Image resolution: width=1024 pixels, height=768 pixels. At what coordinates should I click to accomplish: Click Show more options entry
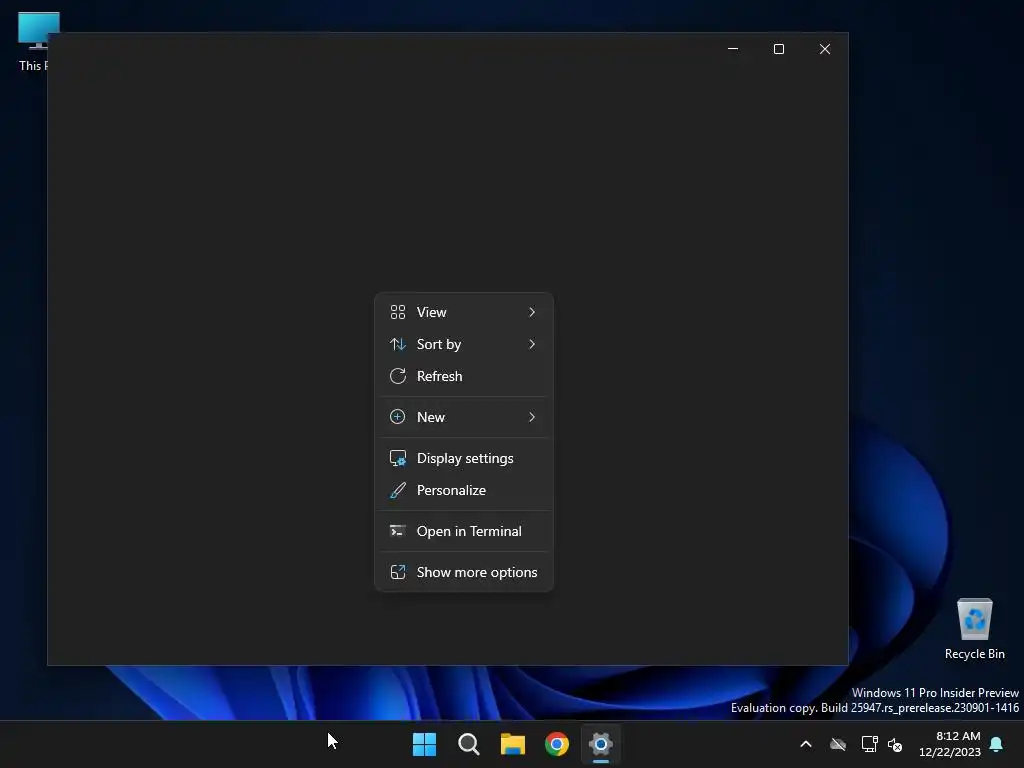(x=464, y=573)
